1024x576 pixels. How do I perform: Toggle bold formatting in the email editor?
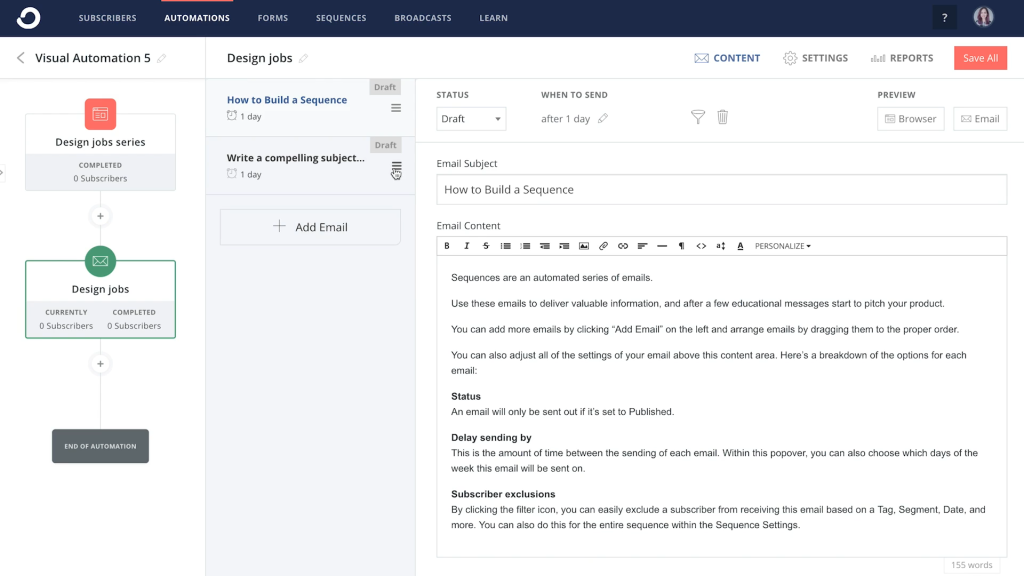click(x=447, y=246)
